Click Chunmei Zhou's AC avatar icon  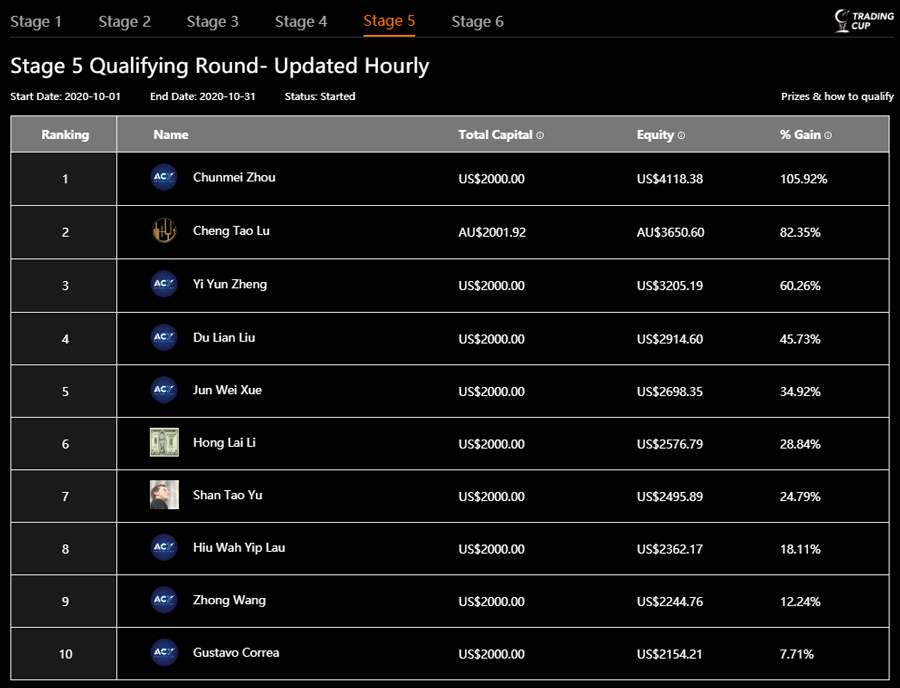click(x=163, y=178)
